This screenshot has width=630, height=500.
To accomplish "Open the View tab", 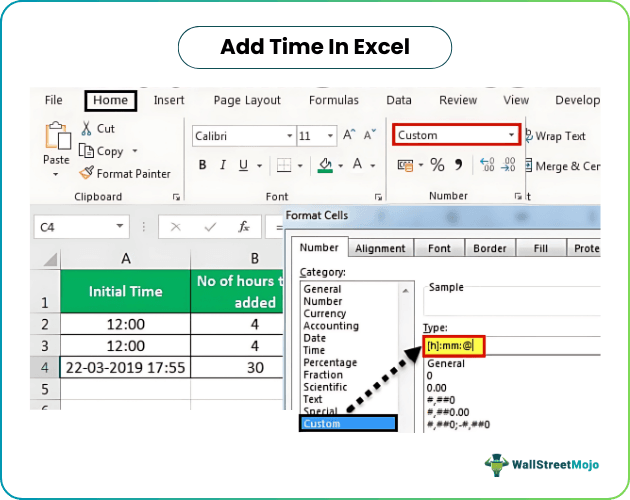I will tap(516, 100).
